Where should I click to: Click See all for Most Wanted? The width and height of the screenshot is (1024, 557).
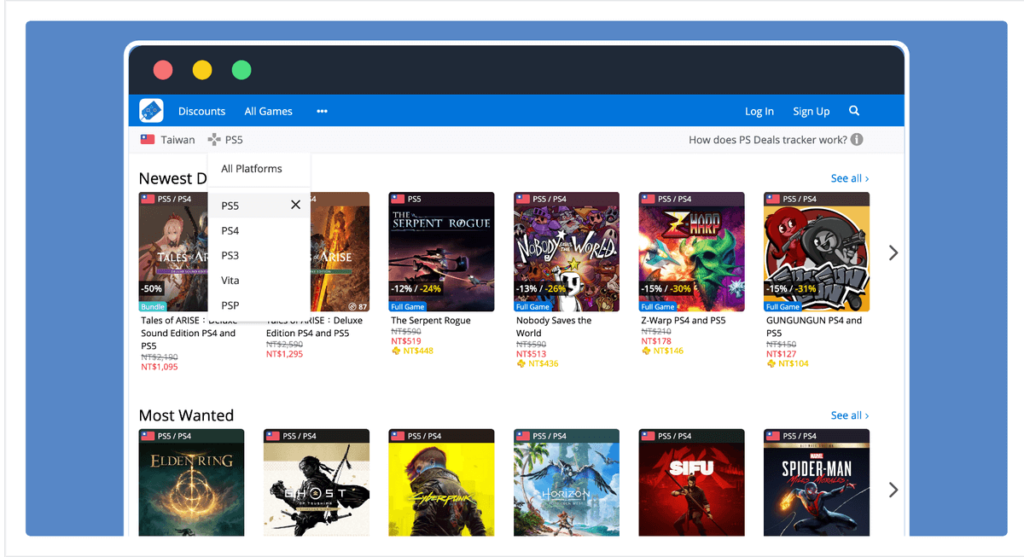[850, 415]
